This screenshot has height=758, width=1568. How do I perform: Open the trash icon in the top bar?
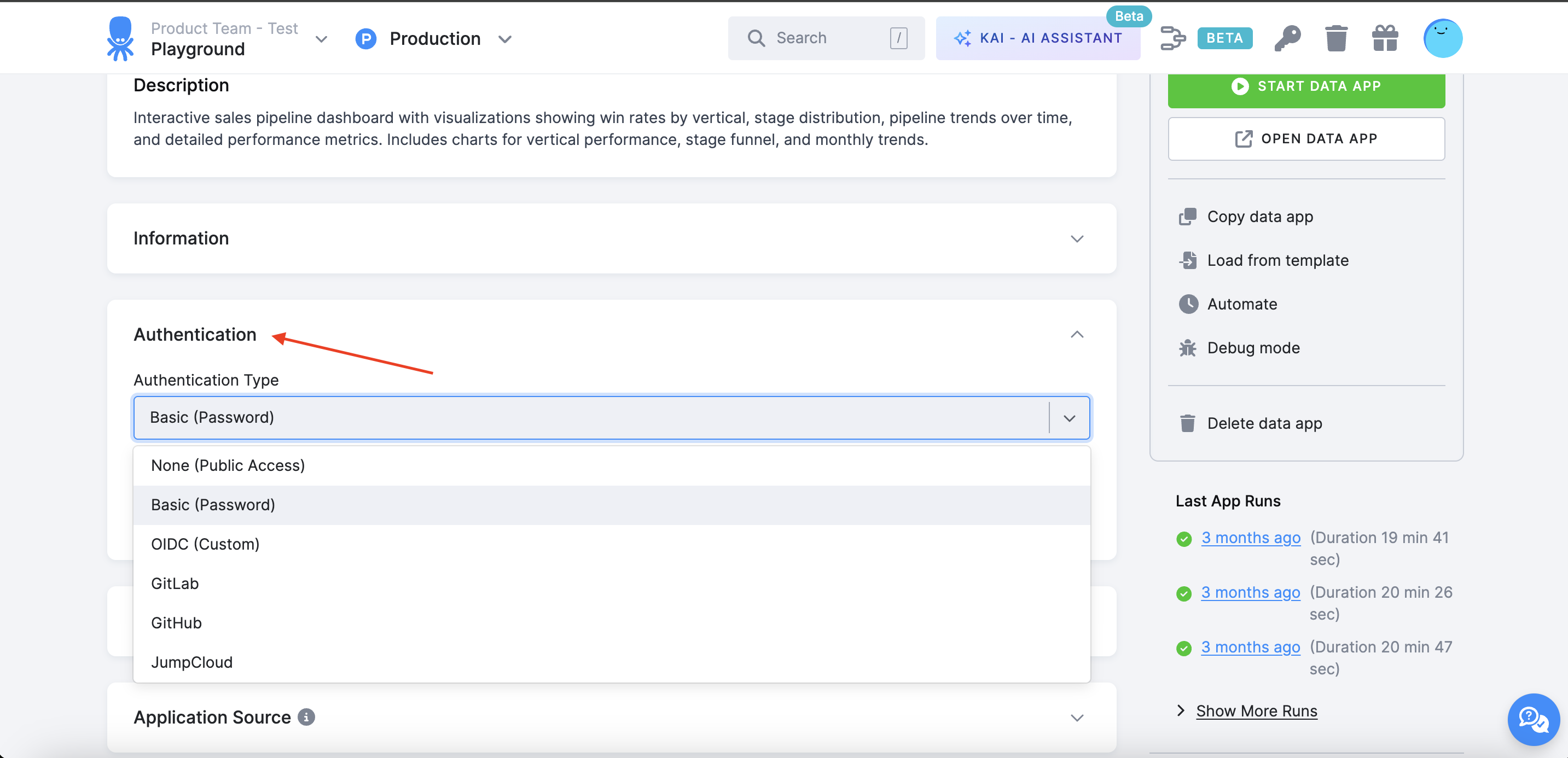click(1337, 38)
